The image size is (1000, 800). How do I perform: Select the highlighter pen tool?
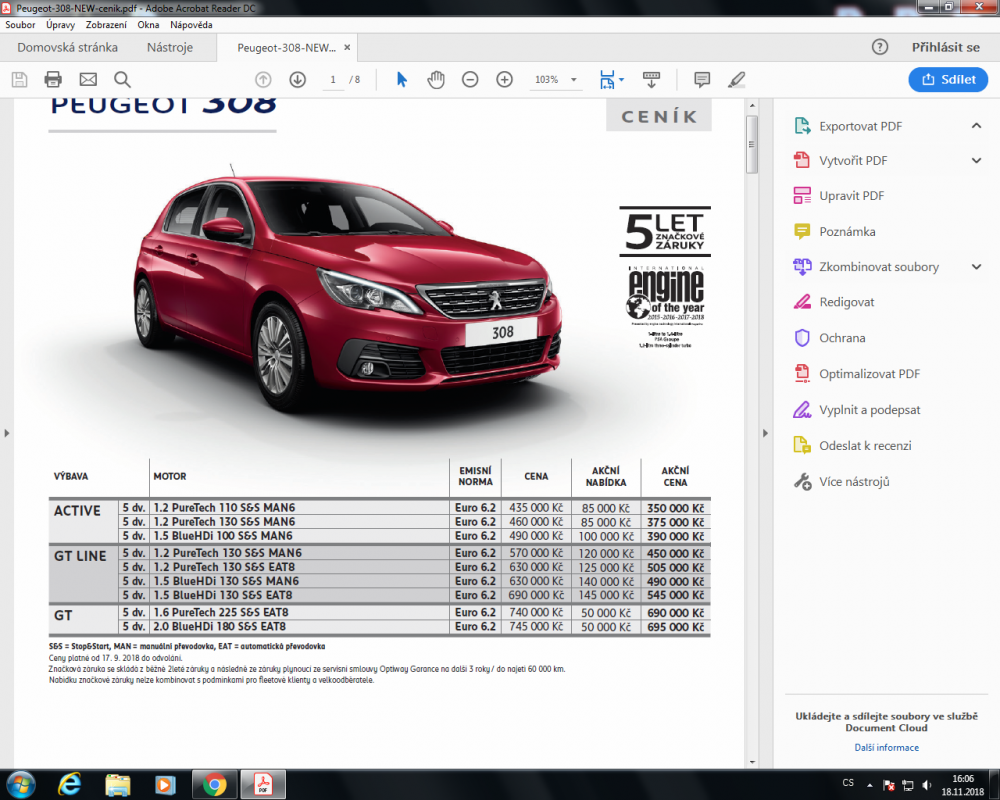click(x=737, y=80)
